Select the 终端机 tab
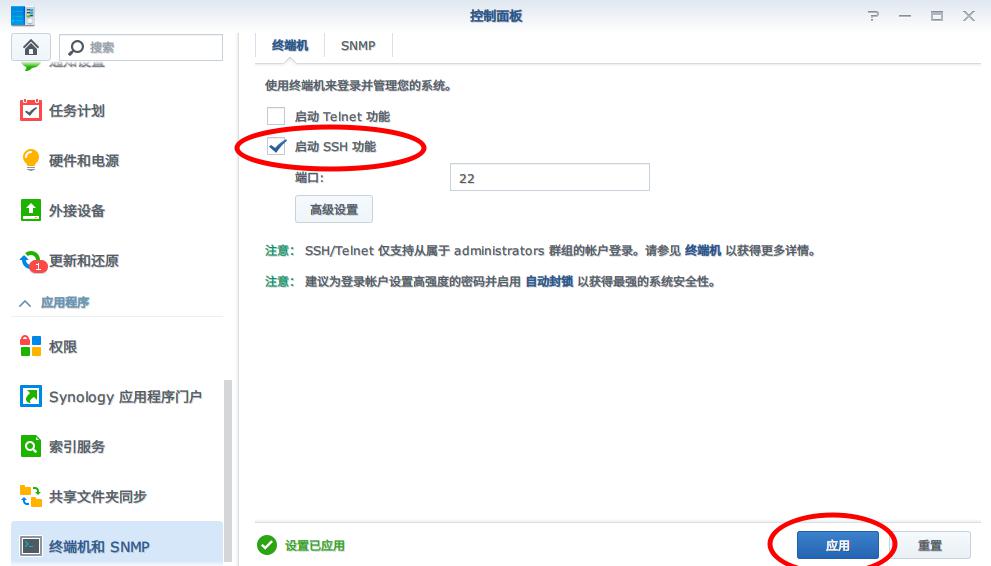991x566 pixels. click(x=290, y=46)
